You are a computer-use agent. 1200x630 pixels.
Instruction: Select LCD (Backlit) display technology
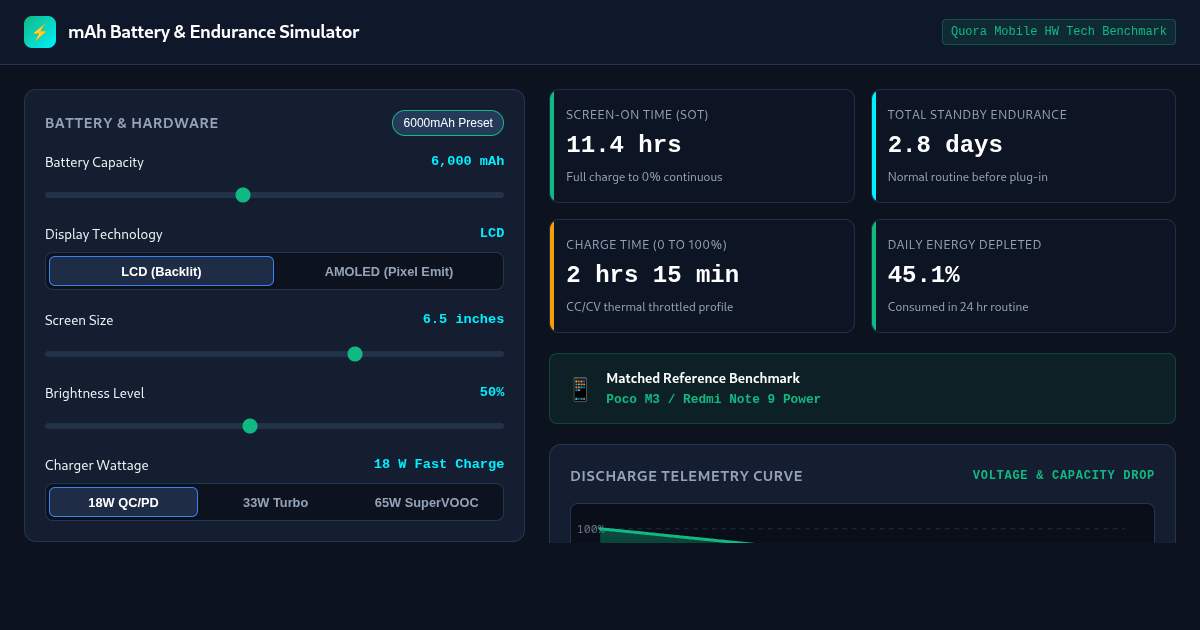(161, 271)
